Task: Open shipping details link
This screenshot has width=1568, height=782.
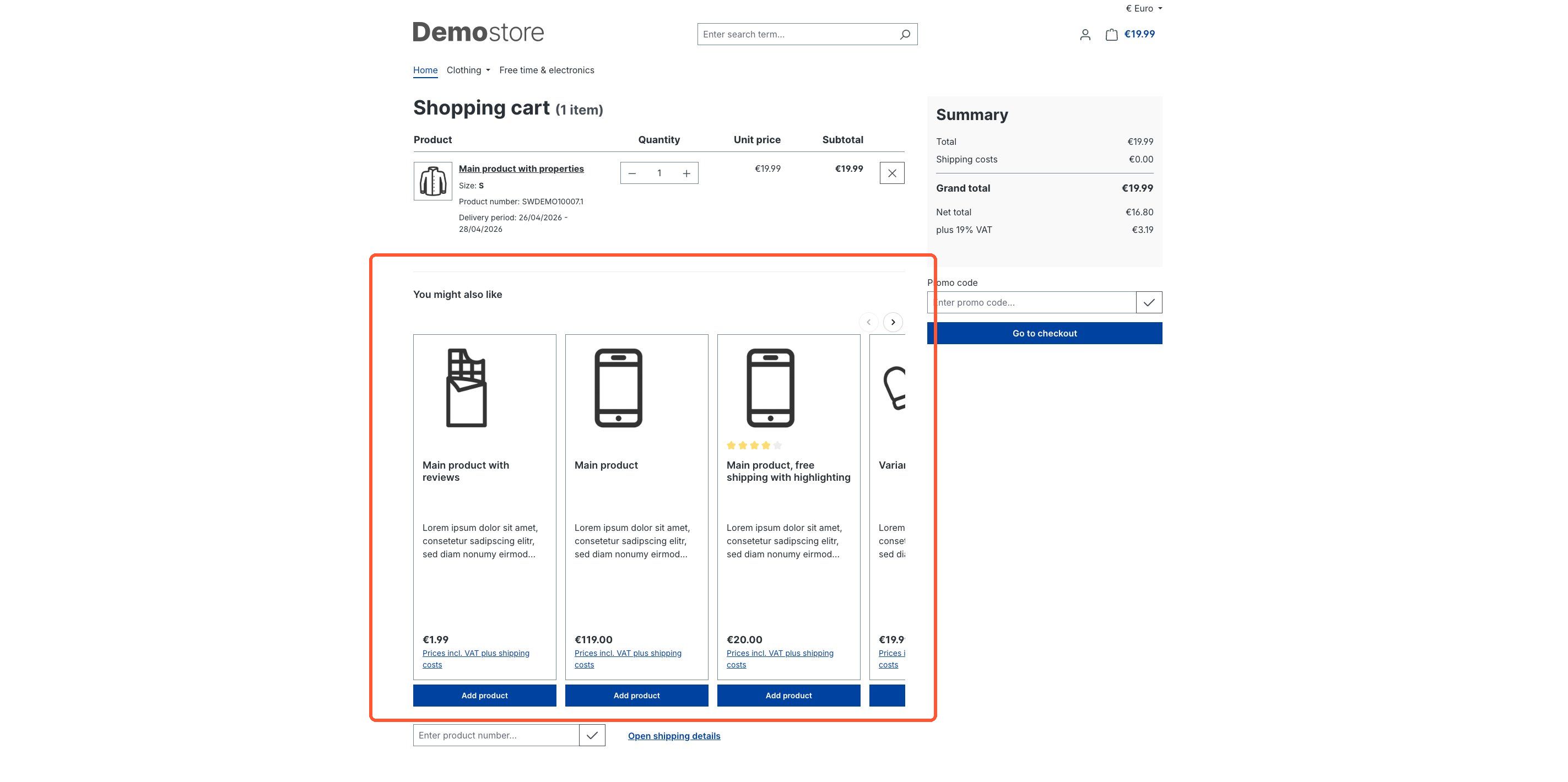Action: point(674,736)
